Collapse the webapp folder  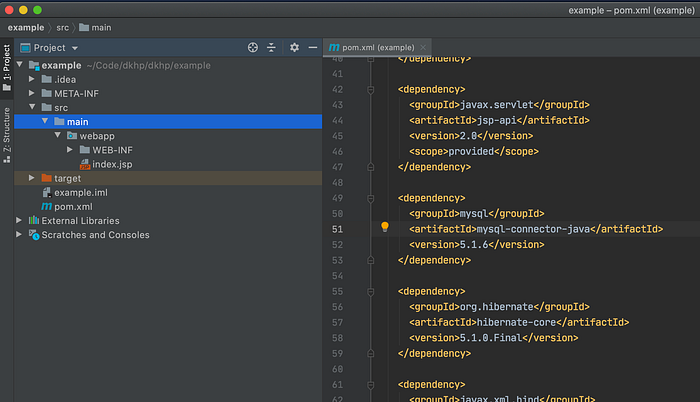(58, 135)
